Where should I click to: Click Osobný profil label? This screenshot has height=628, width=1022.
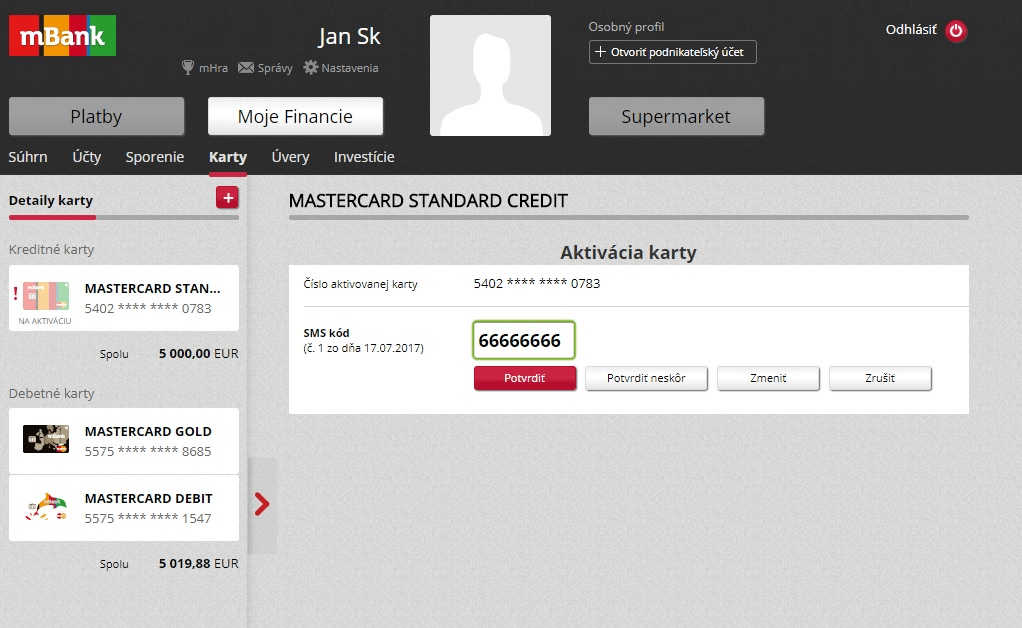pyautogui.click(x=626, y=27)
